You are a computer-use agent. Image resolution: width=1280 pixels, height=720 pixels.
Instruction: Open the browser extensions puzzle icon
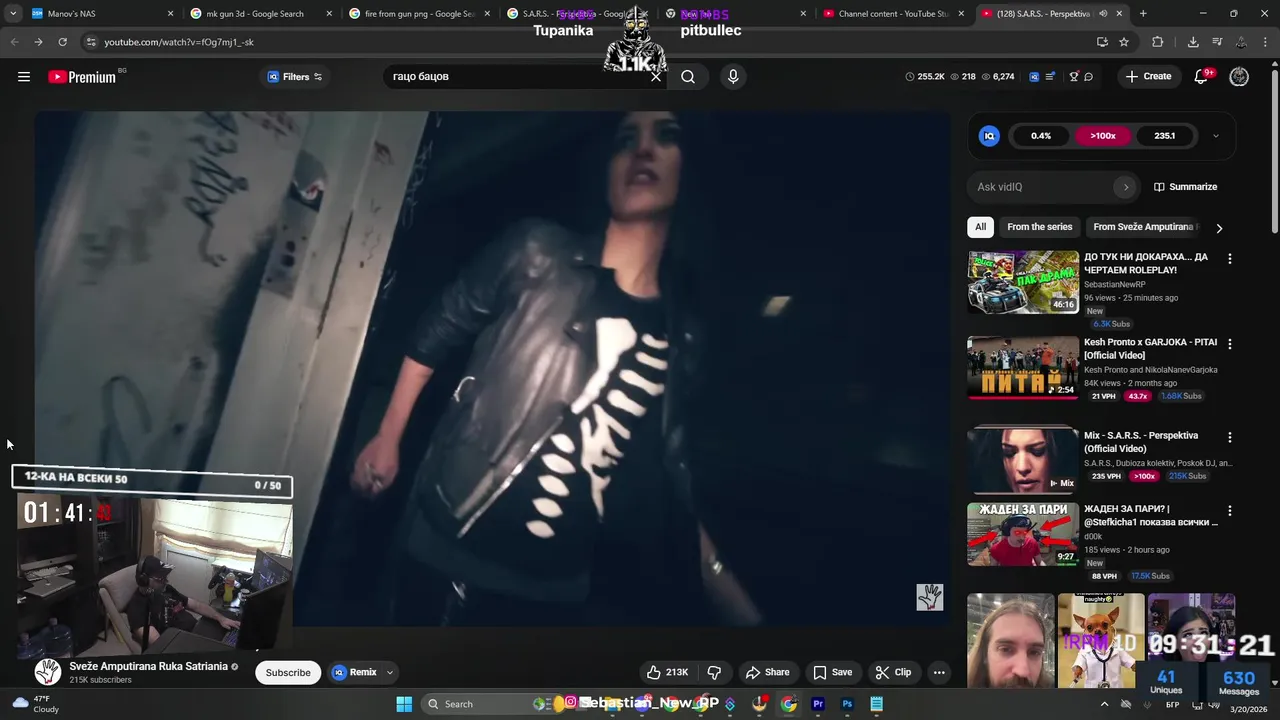[1158, 42]
